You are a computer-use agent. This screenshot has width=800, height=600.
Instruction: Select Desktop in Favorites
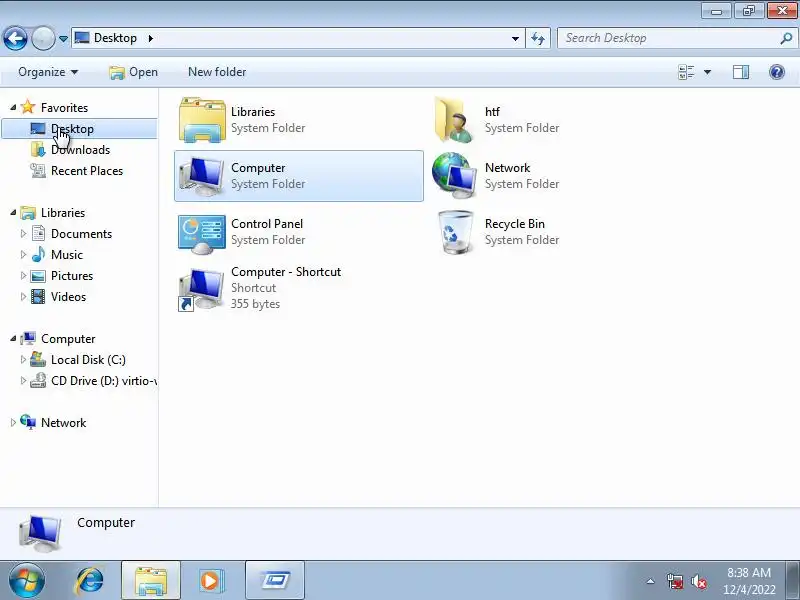point(79,129)
